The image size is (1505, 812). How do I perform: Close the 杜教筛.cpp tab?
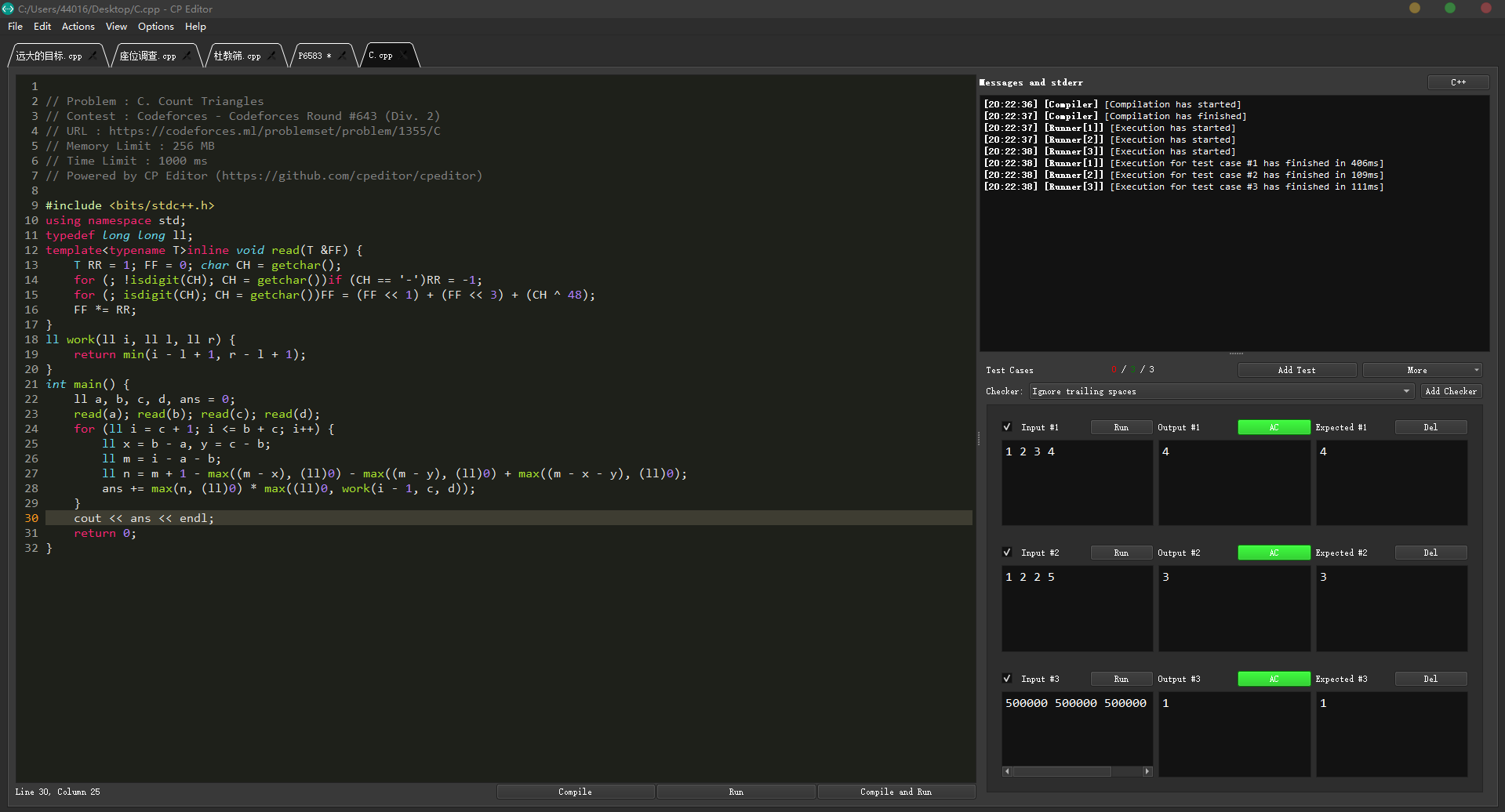click(x=271, y=56)
